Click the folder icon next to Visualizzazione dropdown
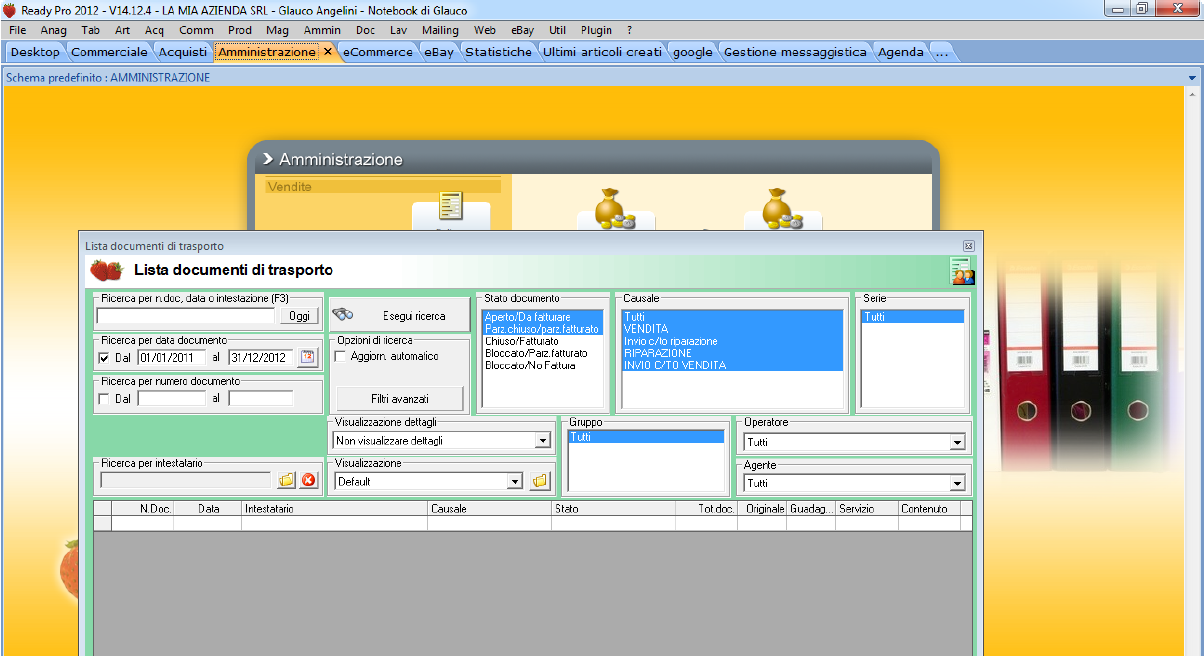Screen dimensions: 1204x656 pyautogui.click(x=540, y=481)
